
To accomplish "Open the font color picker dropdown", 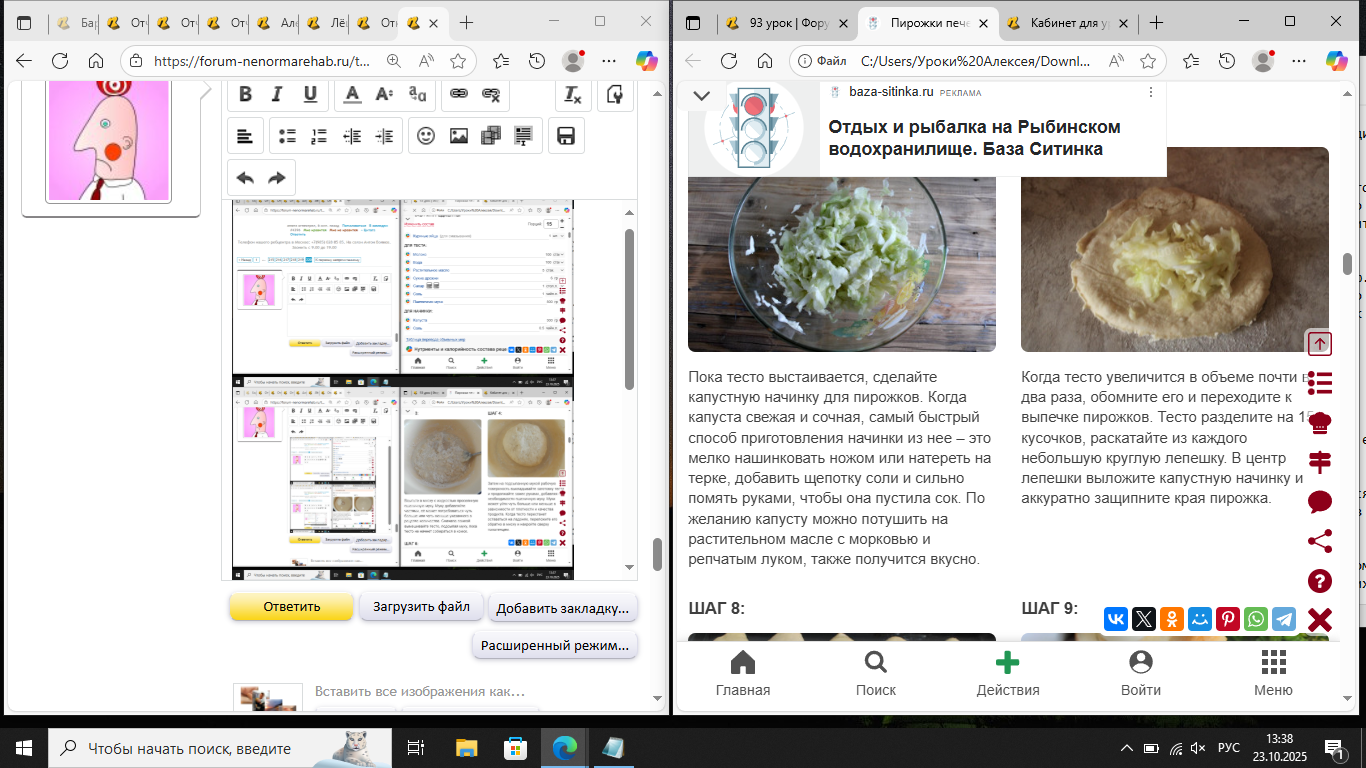I will click(352, 94).
